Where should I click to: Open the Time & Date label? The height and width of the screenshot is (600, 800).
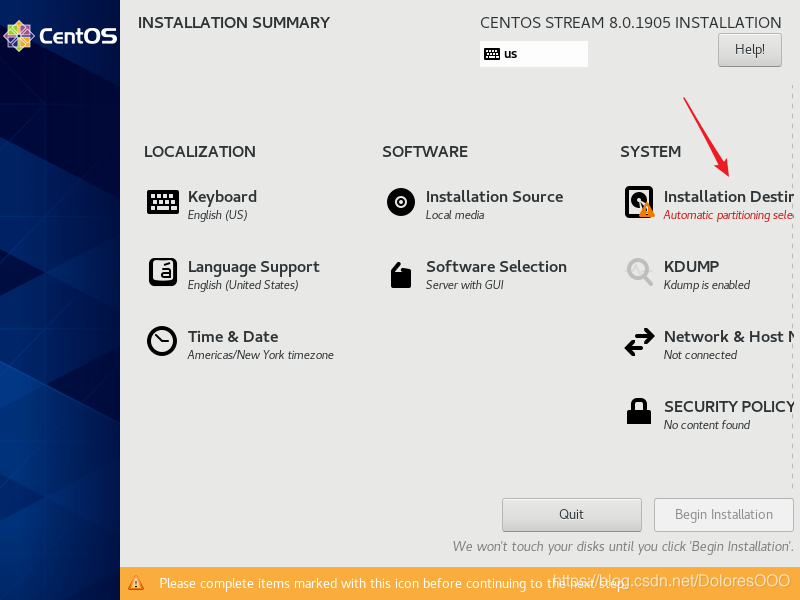[233, 337]
